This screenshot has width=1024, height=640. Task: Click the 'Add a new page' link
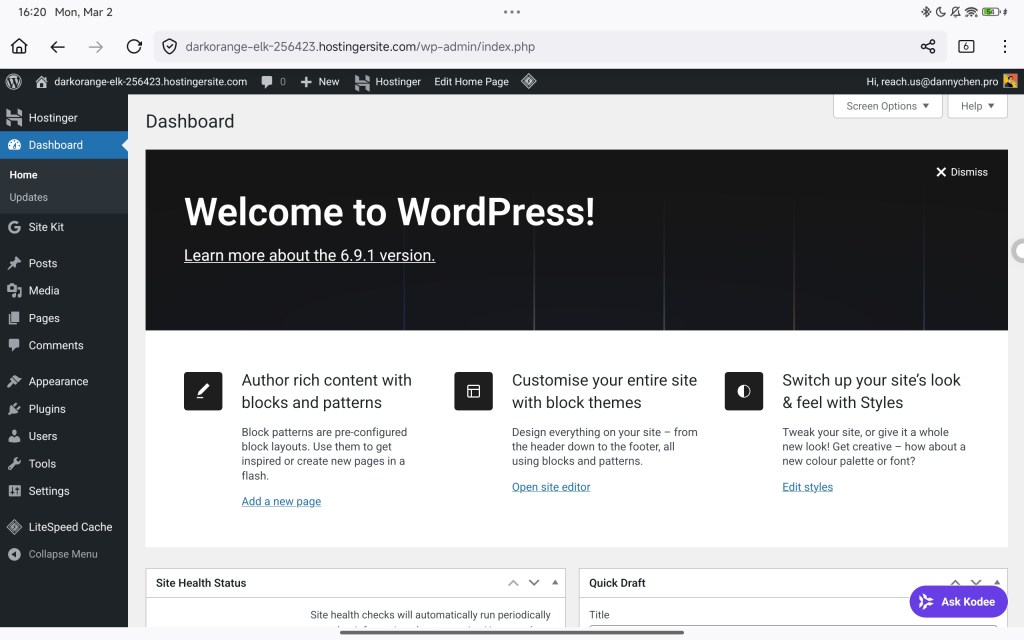click(281, 501)
